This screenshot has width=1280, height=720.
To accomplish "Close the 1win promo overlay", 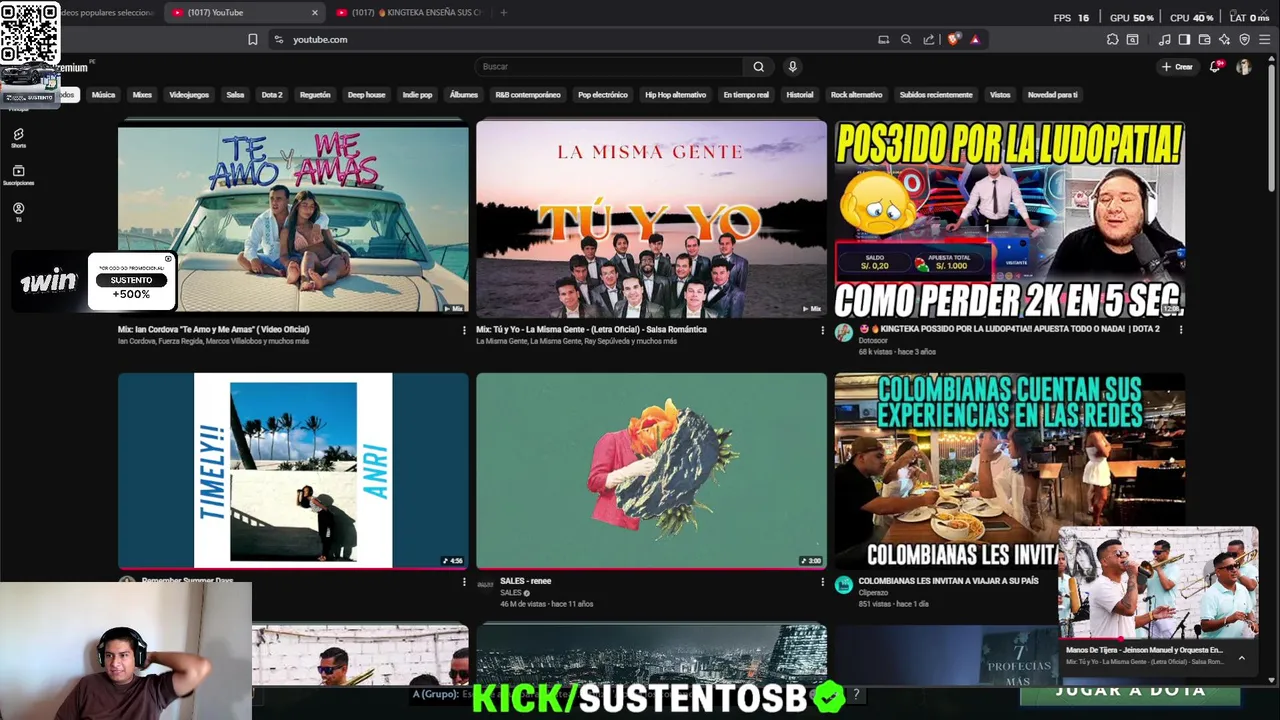I will tap(168, 259).
